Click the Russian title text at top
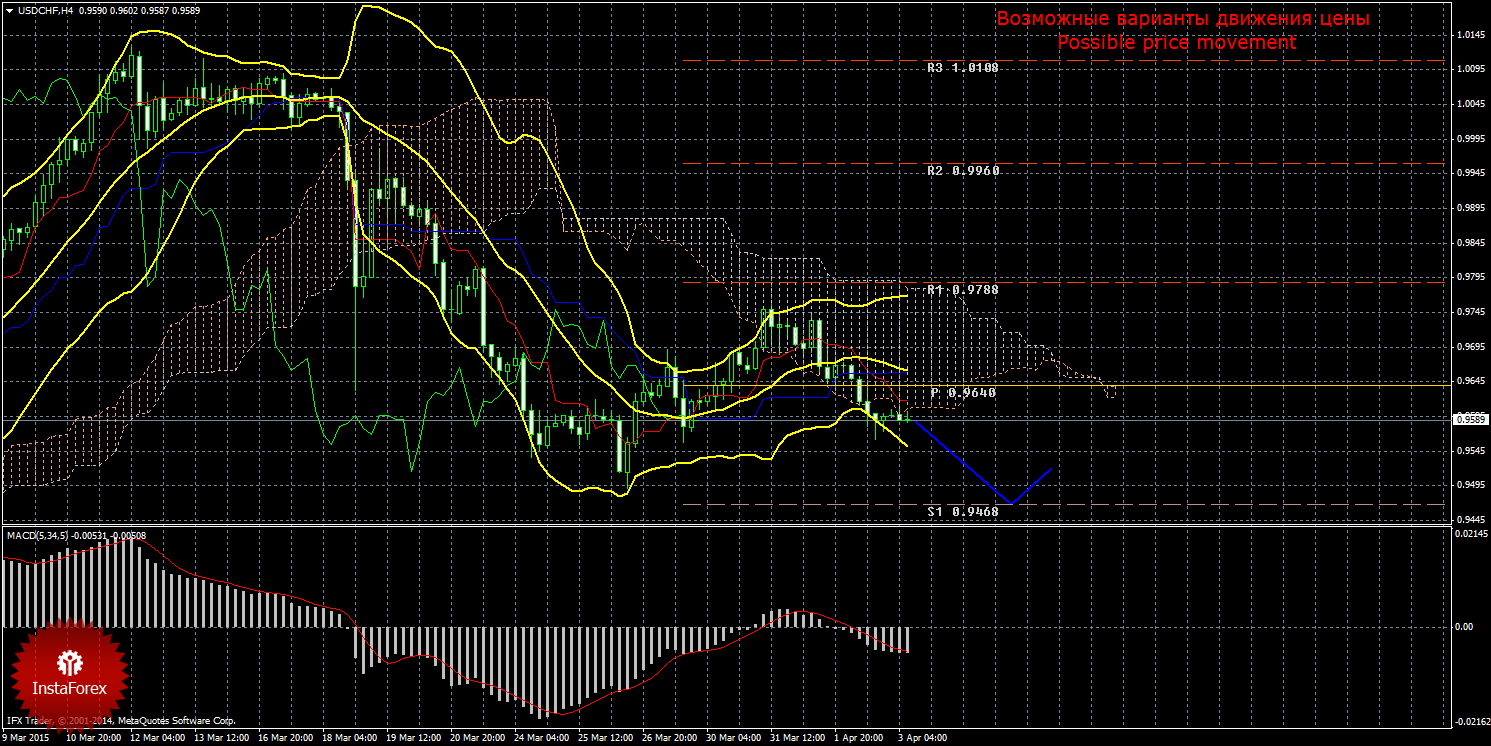 [1182, 19]
